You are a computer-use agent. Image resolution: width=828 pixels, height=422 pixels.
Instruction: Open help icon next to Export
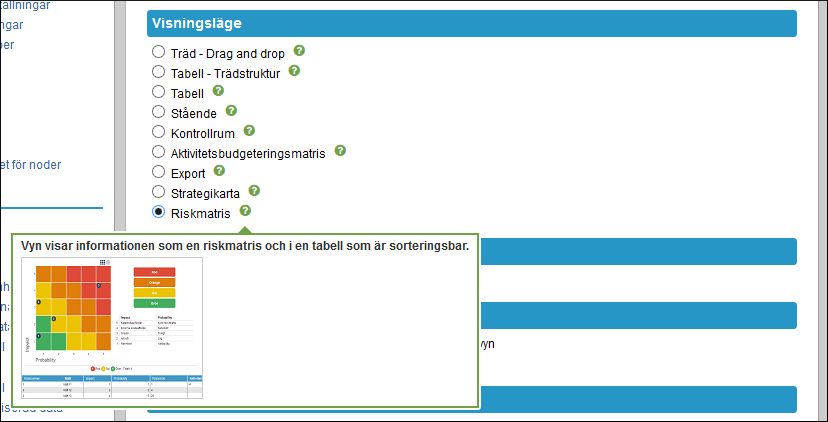pos(219,171)
